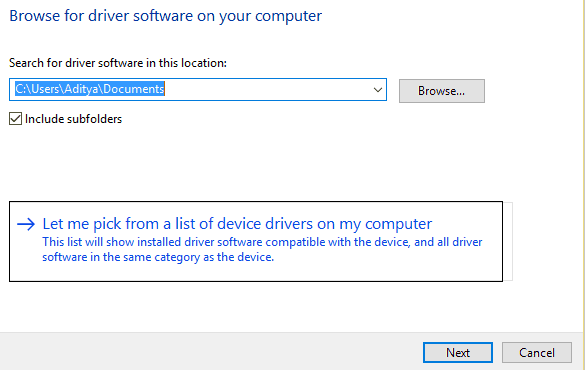
Task: Click the Search for driver software label
Action: 118,63
